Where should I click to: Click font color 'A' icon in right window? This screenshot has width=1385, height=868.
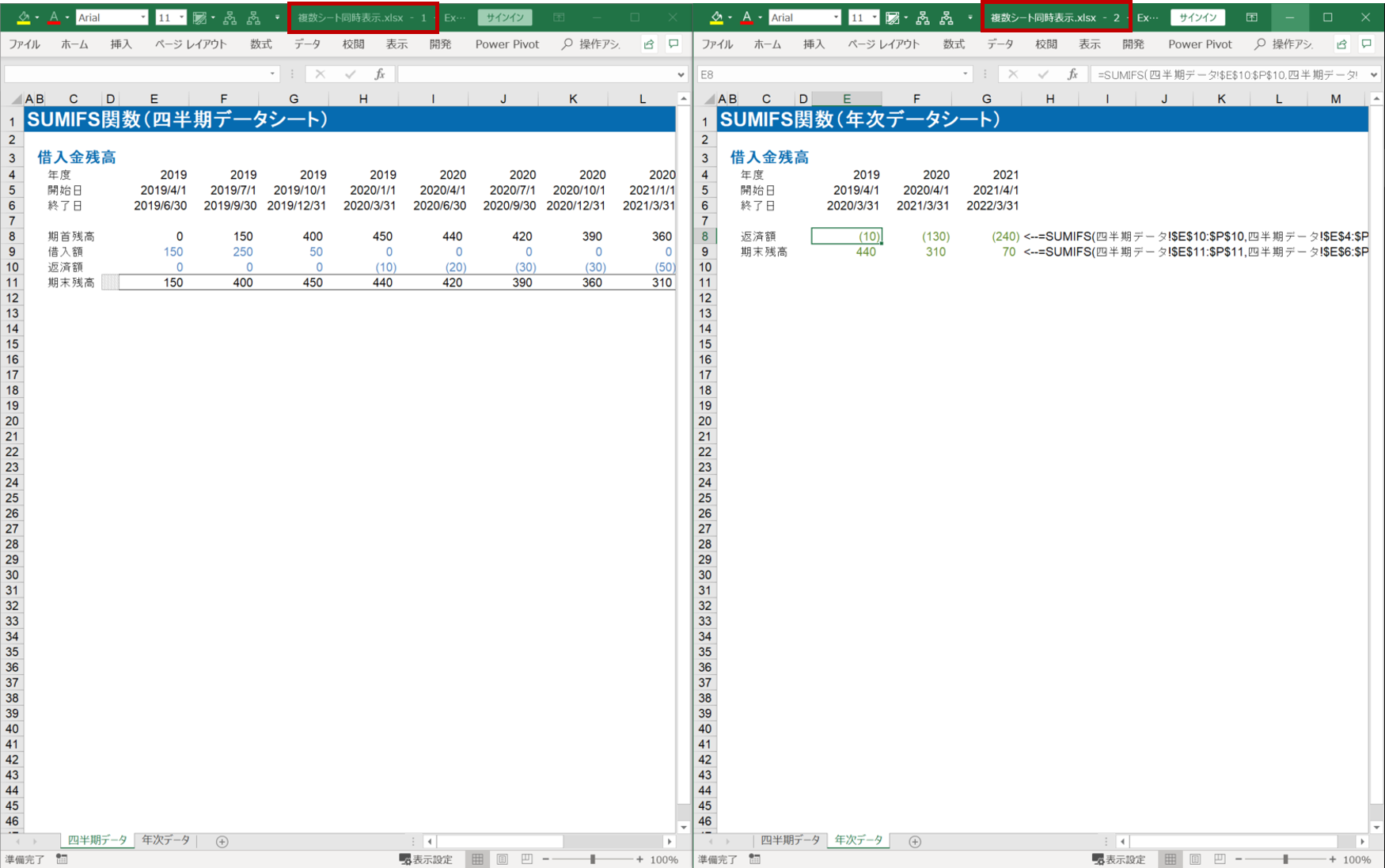(x=746, y=17)
